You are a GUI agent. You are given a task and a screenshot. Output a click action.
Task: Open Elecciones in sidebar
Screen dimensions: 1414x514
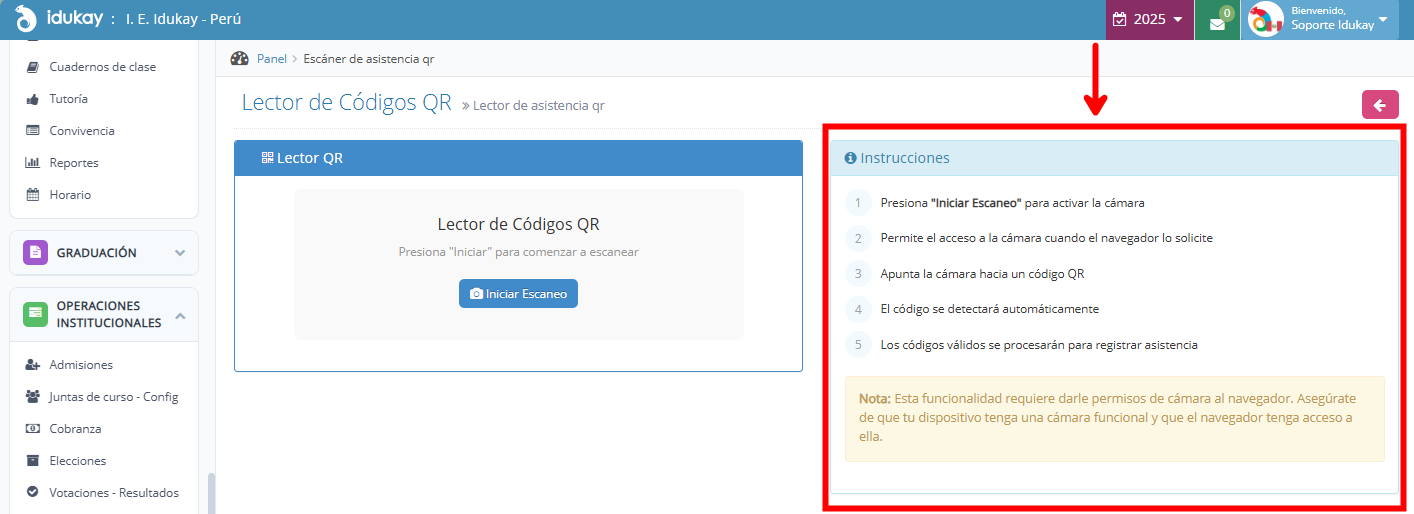point(78,461)
